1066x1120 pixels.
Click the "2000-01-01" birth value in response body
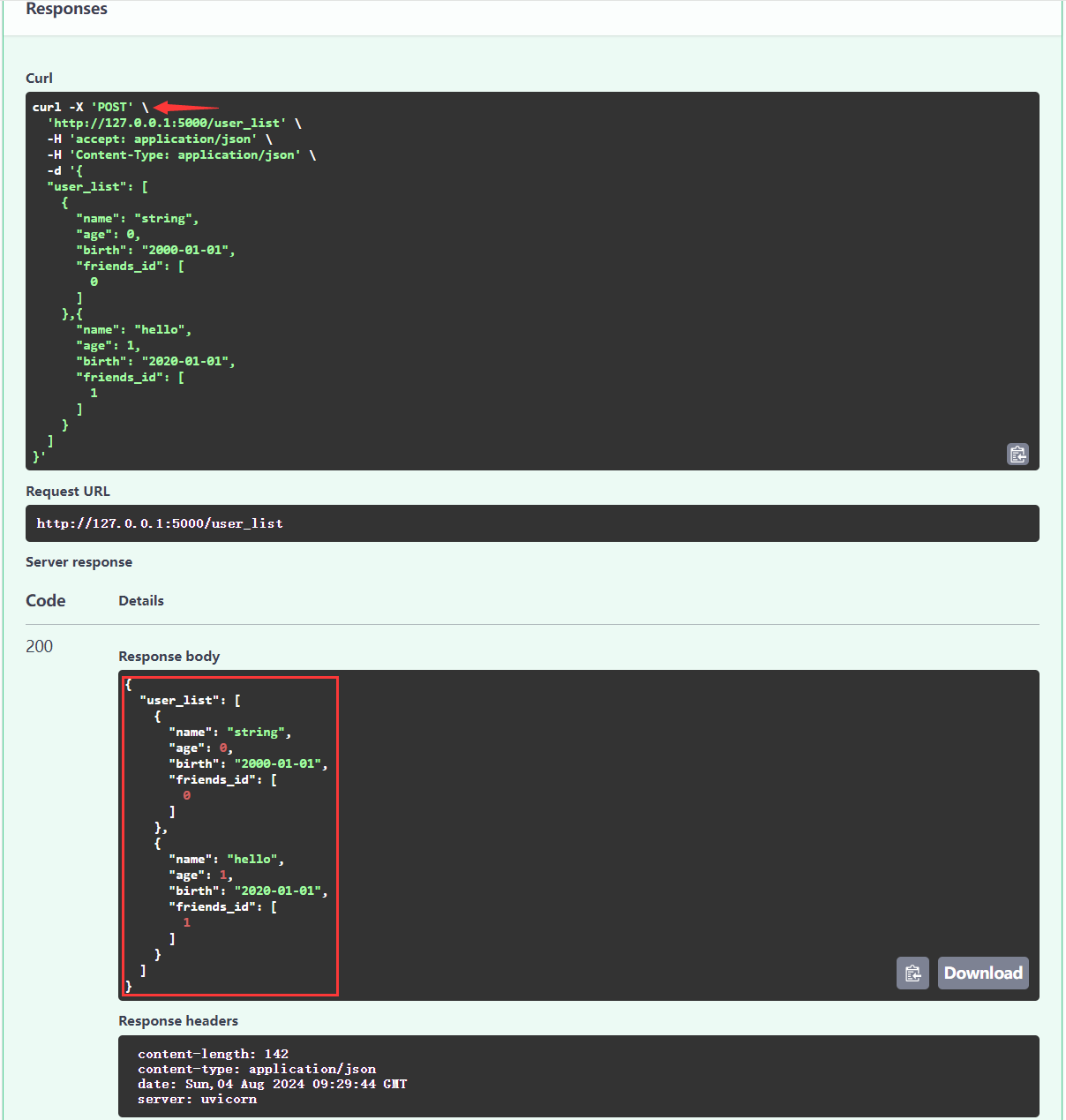(x=278, y=763)
